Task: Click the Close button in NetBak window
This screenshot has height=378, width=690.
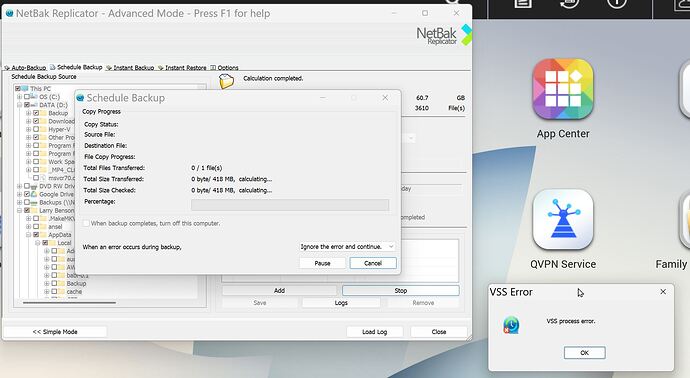Action: tap(439, 332)
